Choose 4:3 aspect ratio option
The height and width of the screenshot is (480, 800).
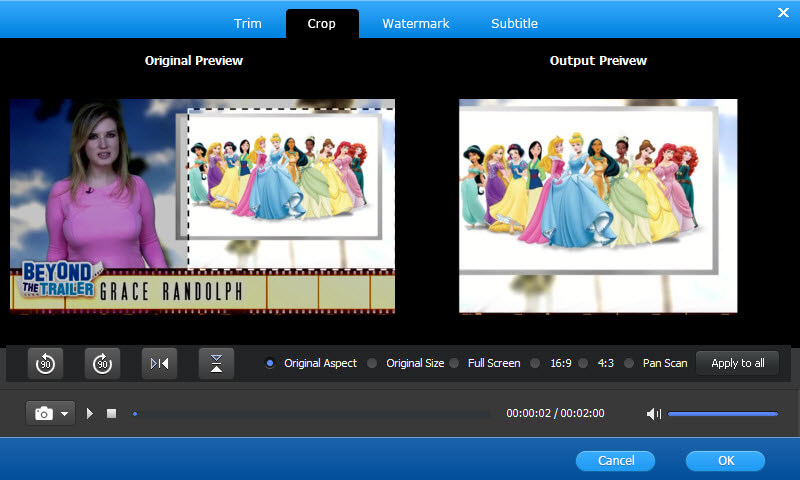(x=583, y=363)
